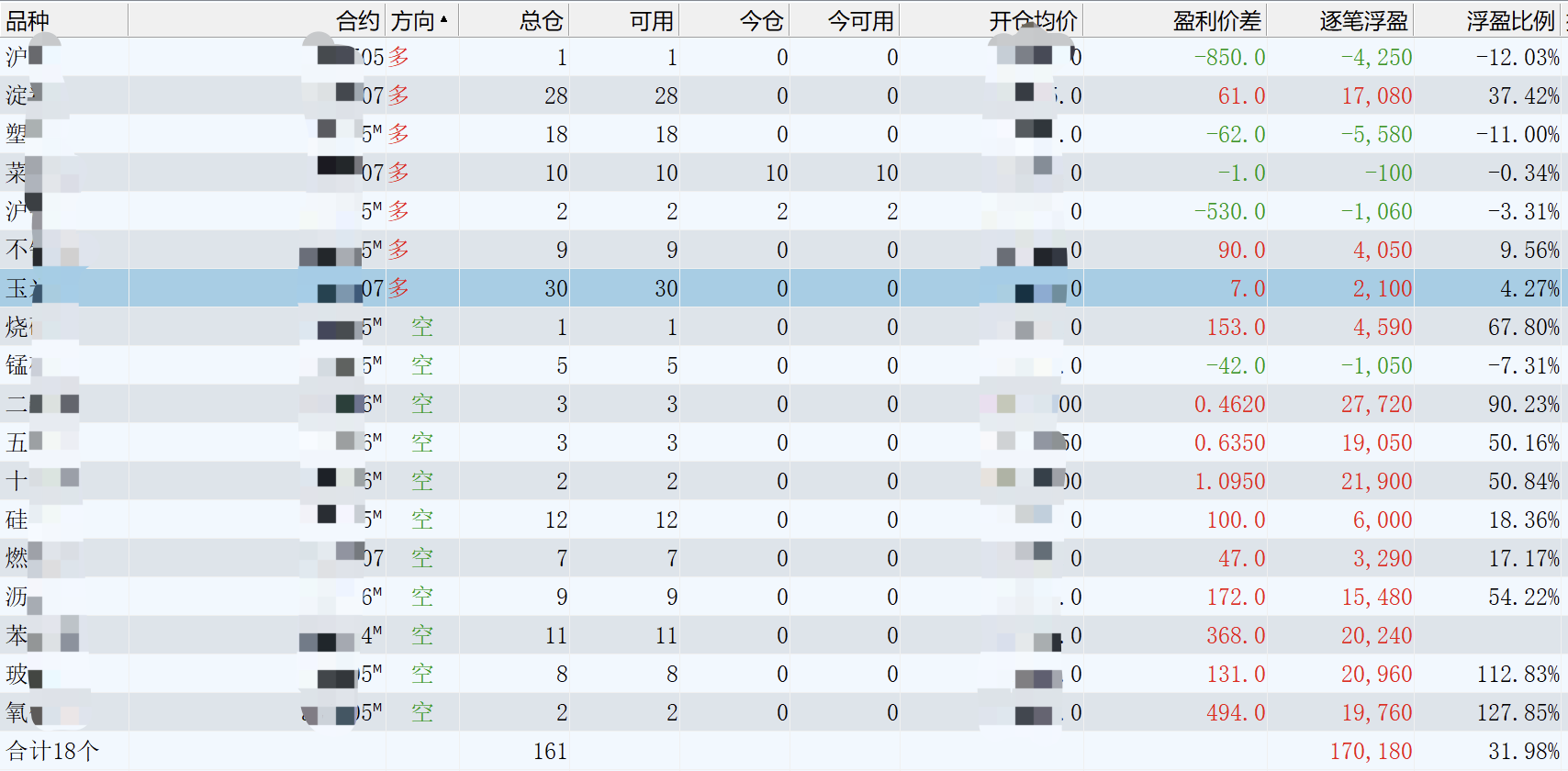1568x771 pixels.
Task: Click the -850.0 profit spread cell
Action: tap(1229, 57)
